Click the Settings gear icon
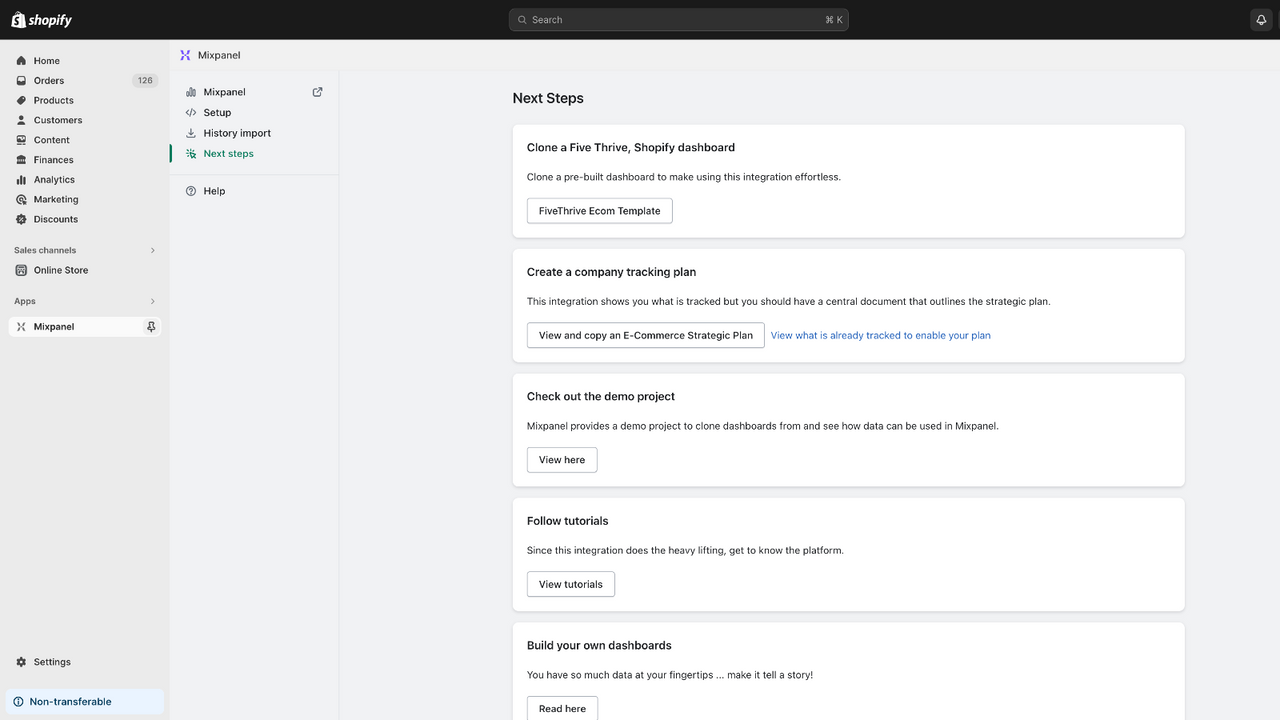 coord(21,662)
